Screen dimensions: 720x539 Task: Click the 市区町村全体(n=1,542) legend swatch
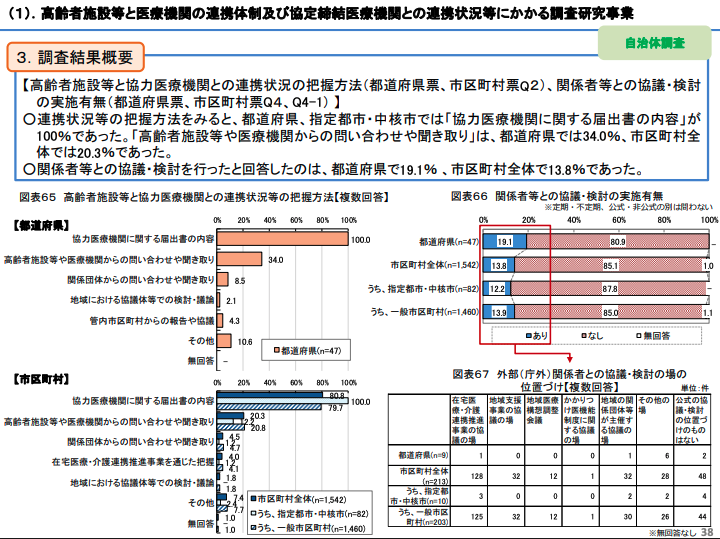coord(251,498)
